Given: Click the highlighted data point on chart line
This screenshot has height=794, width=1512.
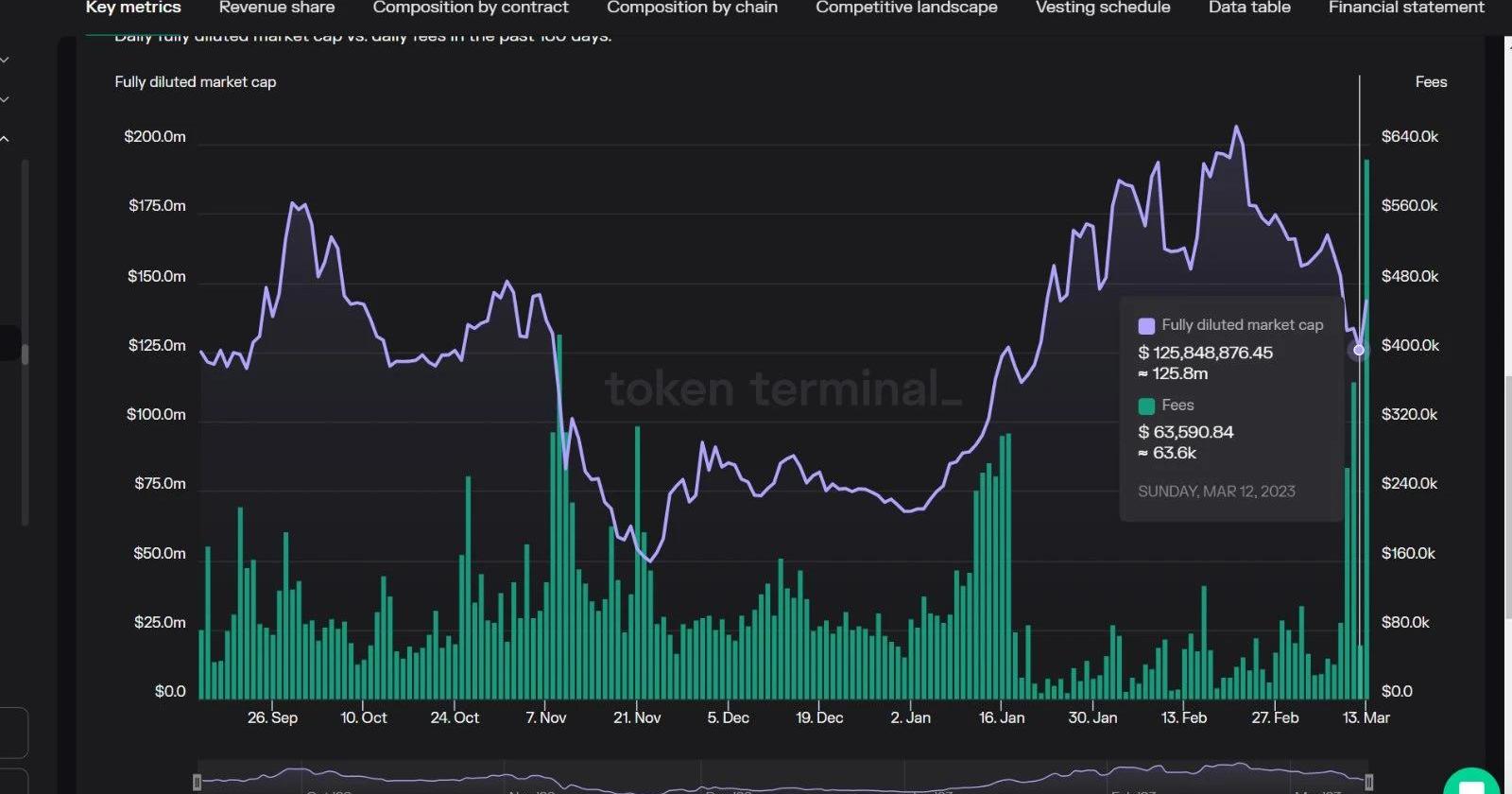Looking at the screenshot, I should pyautogui.click(x=1359, y=350).
